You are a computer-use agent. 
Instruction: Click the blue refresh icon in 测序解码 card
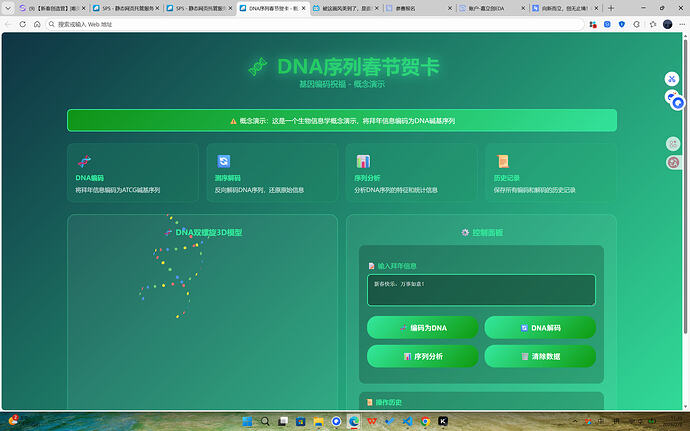click(x=224, y=162)
